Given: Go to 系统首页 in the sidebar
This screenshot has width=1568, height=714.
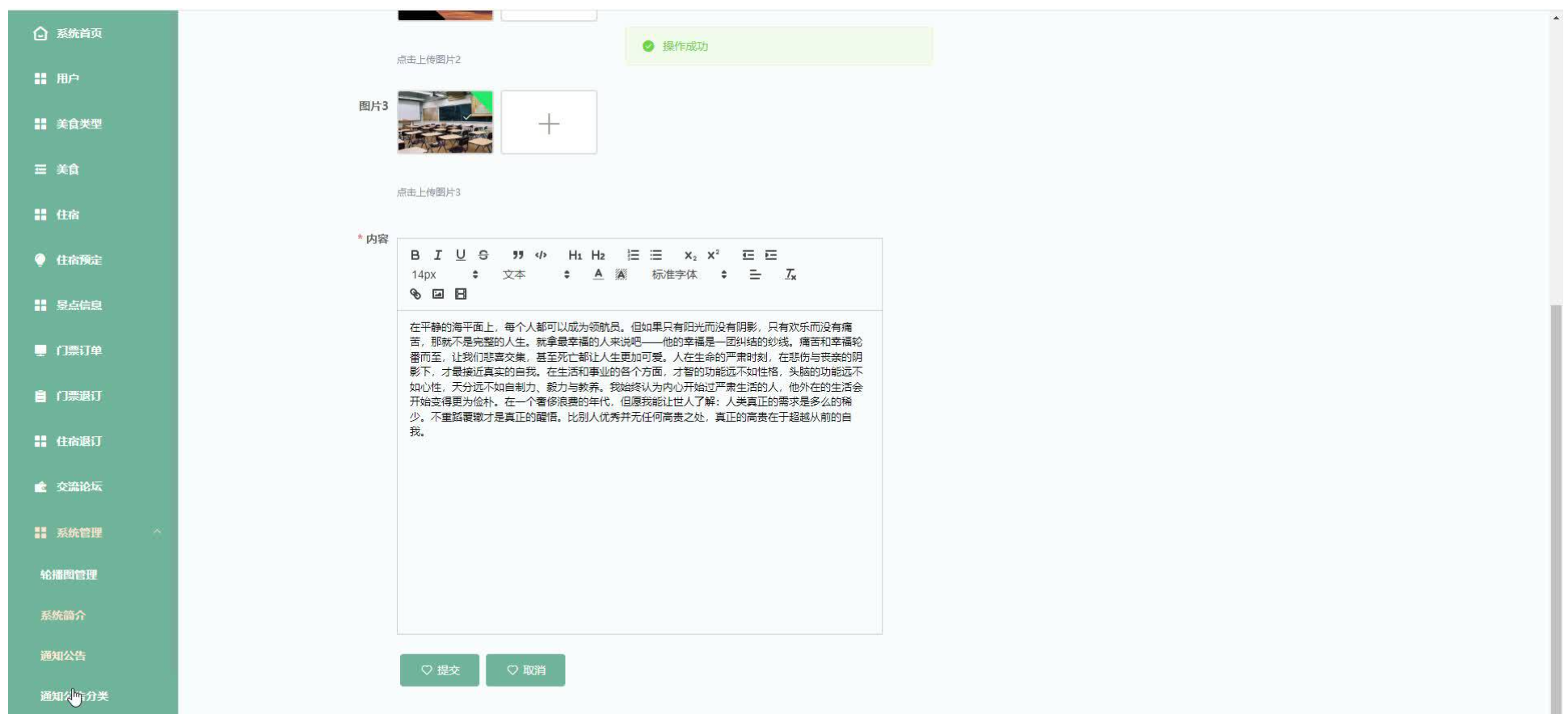Looking at the screenshot, I should click(x=93, y=33).
